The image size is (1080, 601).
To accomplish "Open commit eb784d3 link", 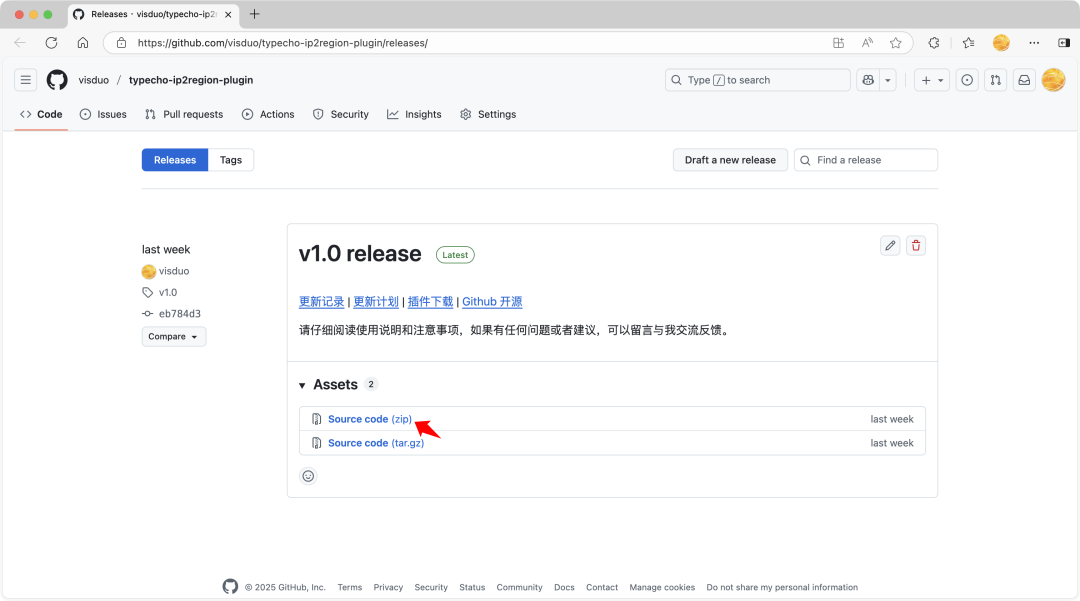I will click(x=180, y=313).
